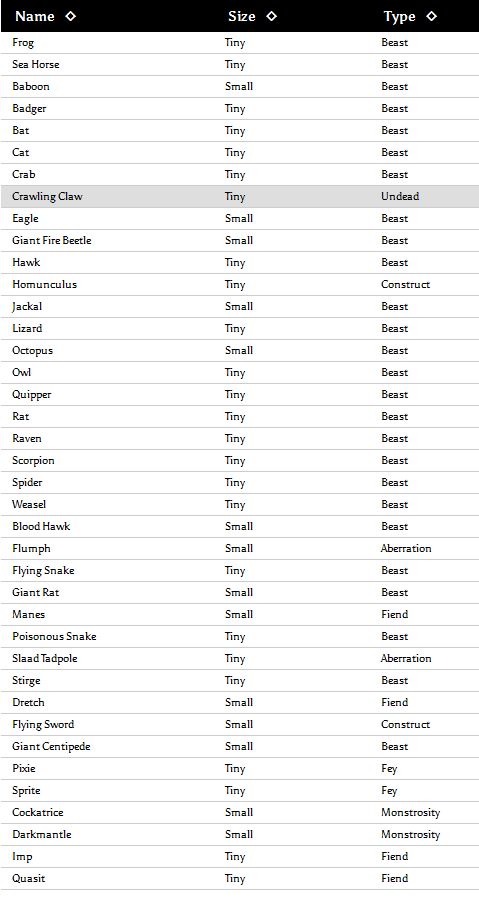
Task: Click the sort diamond icon beside Size
Action: pyautogui.click(x=272, y=16)
